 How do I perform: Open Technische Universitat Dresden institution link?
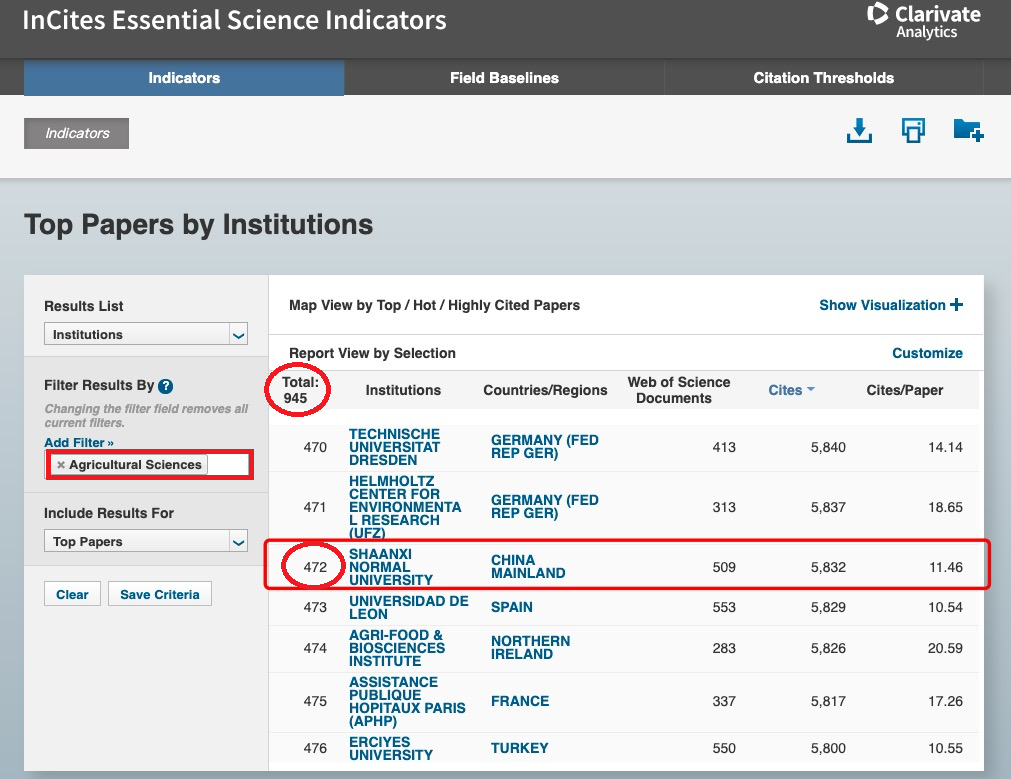click(394, 447)
